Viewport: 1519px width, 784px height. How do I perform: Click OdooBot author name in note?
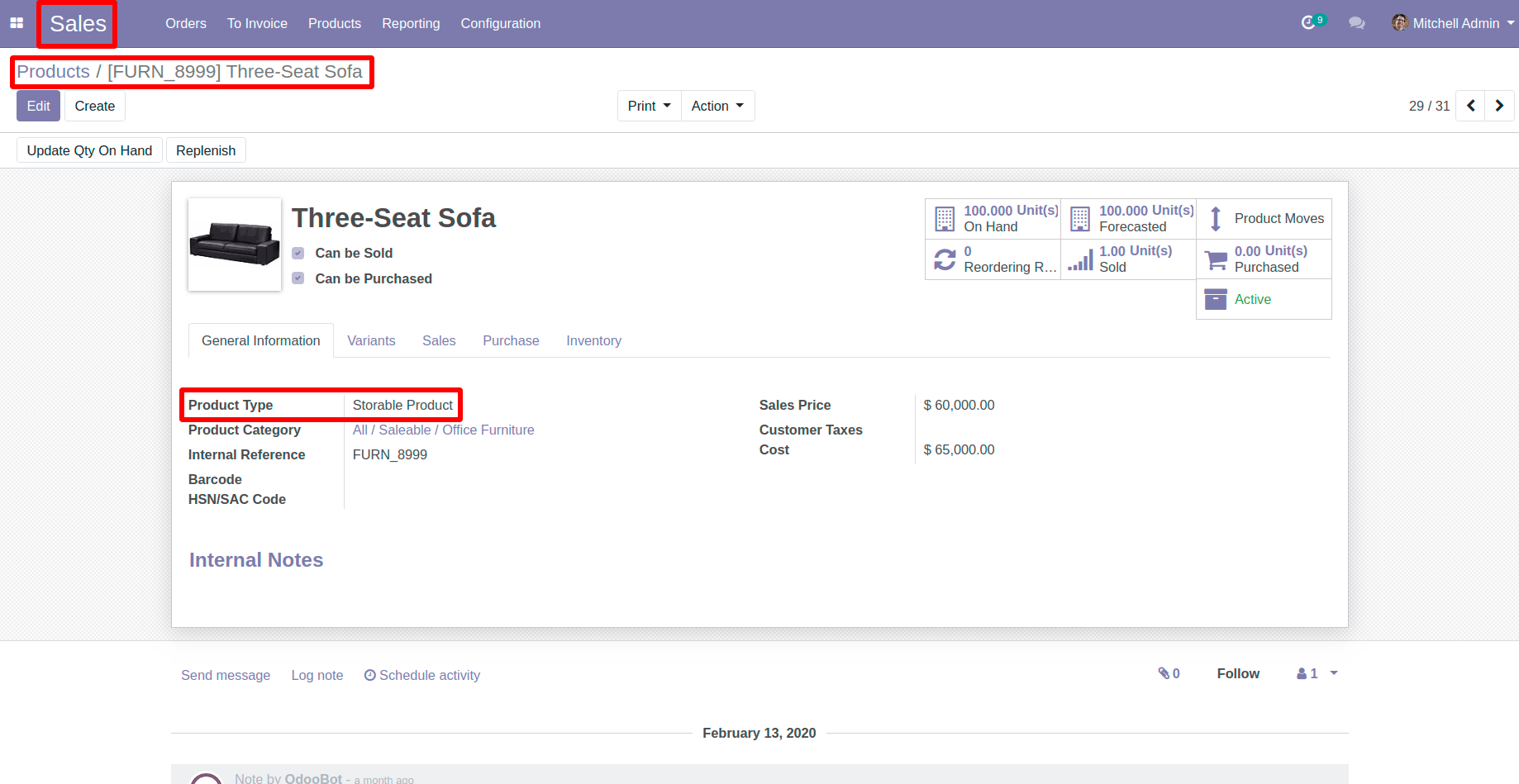tap(313, 778)
